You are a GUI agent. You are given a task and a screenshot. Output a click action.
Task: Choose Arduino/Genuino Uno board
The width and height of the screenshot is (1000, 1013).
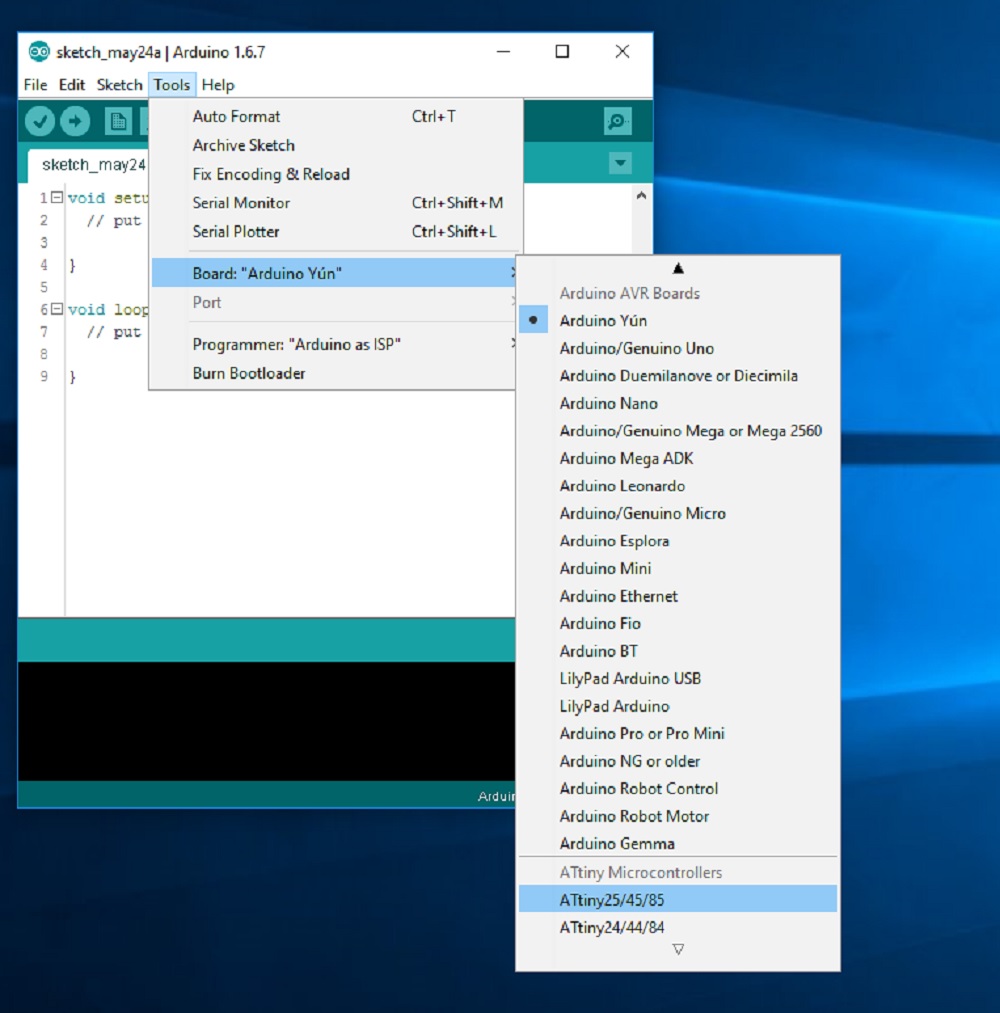click(x=678, y=348)
